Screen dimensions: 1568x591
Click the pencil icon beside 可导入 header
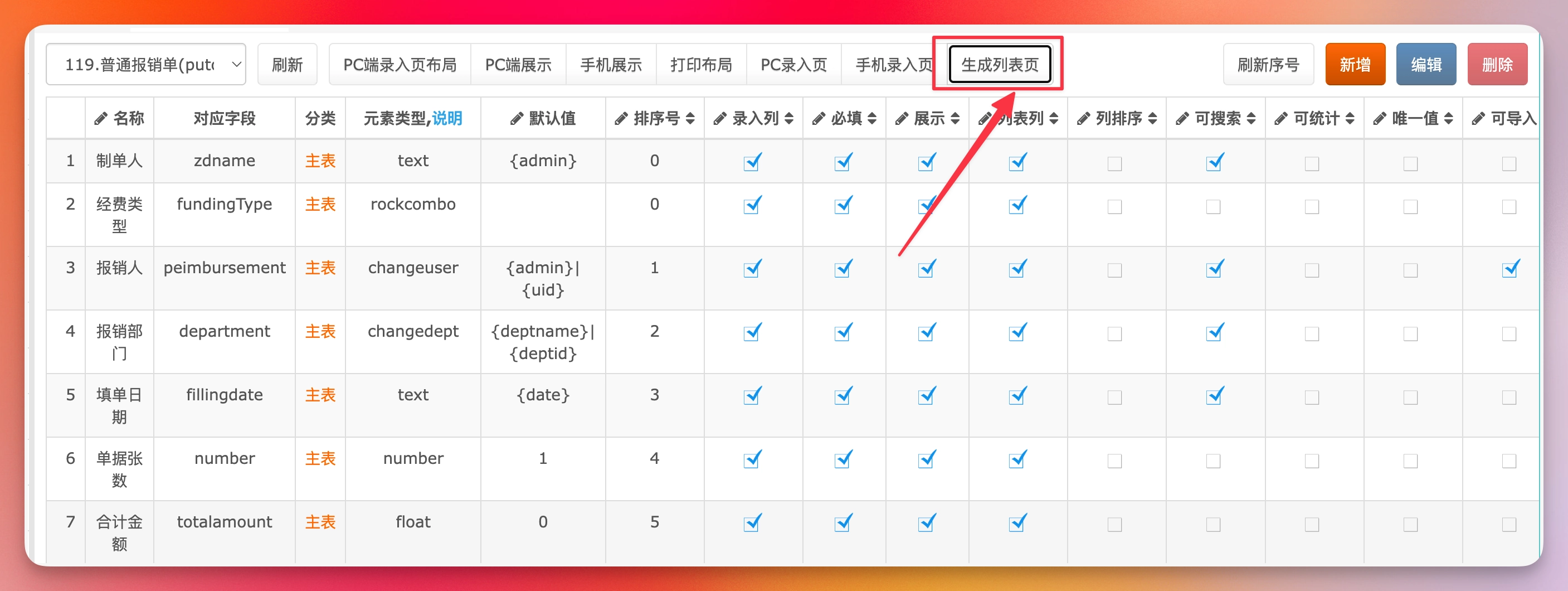click(x=1478, y=119)
